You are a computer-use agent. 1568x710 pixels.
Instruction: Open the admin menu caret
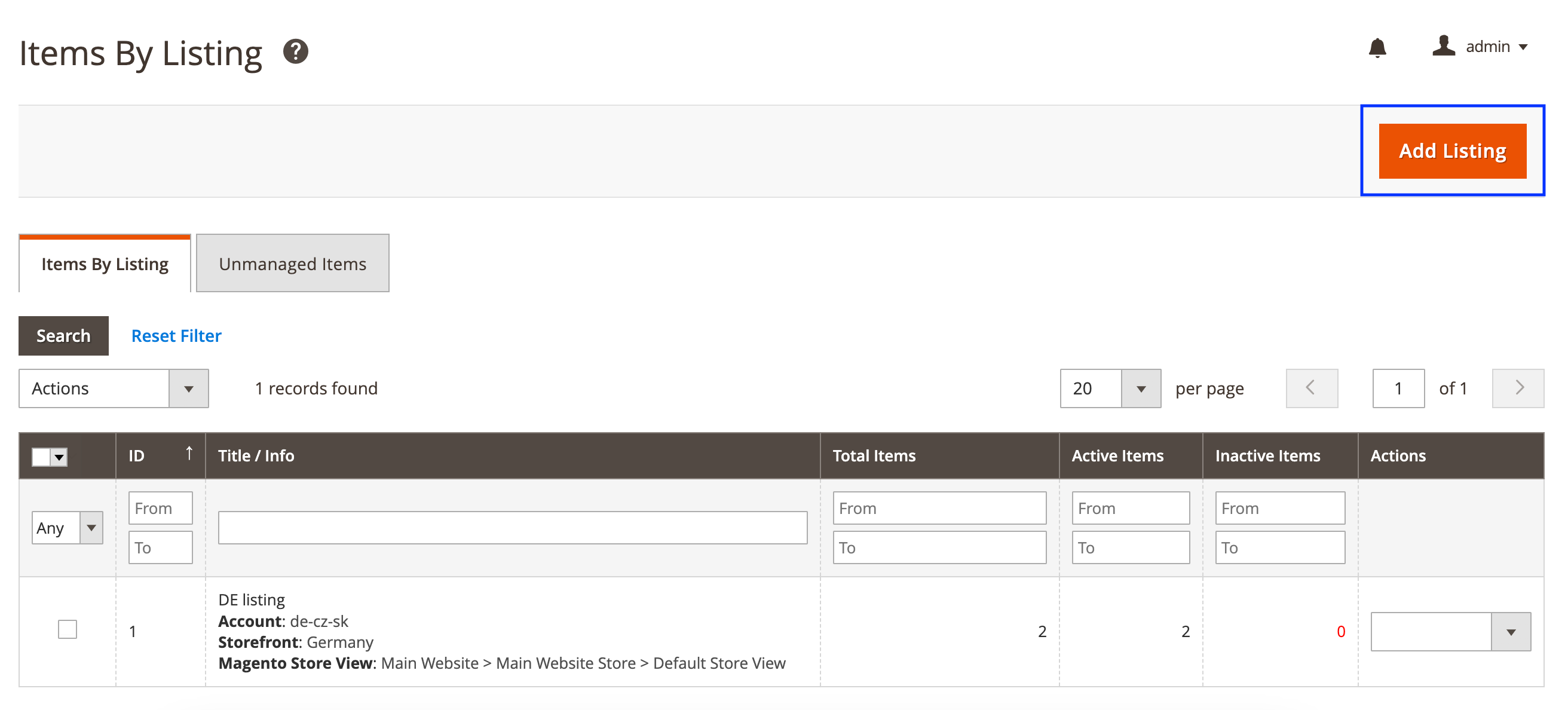(x=1524, y=47)
